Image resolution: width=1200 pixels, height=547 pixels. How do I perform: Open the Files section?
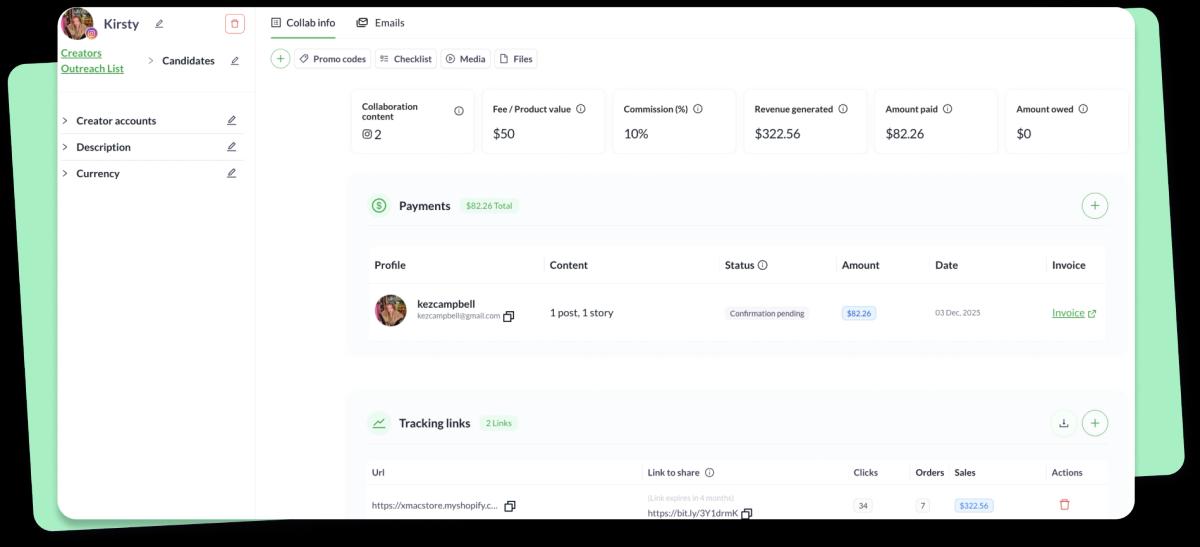(516, 59)
